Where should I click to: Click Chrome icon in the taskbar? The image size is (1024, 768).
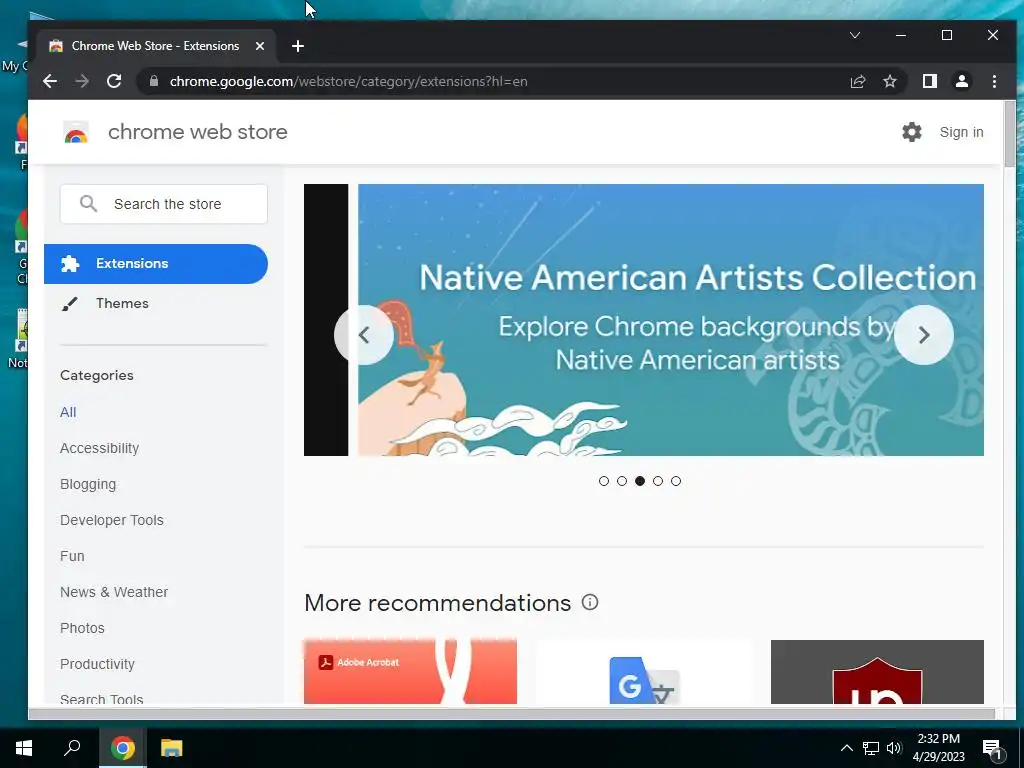click(122, 748)
